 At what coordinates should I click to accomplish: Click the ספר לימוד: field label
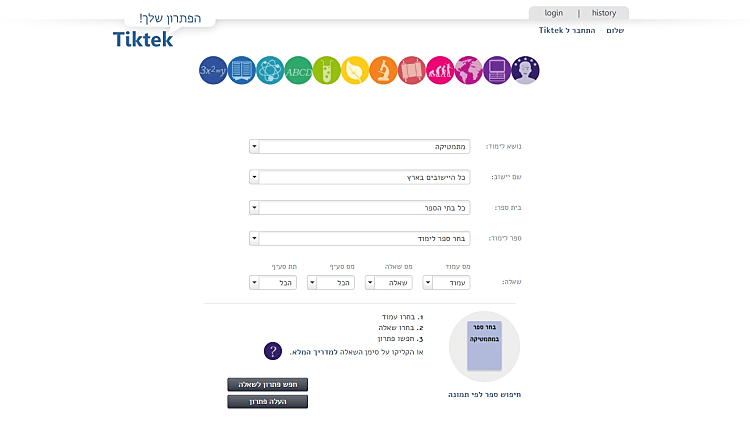505,238
